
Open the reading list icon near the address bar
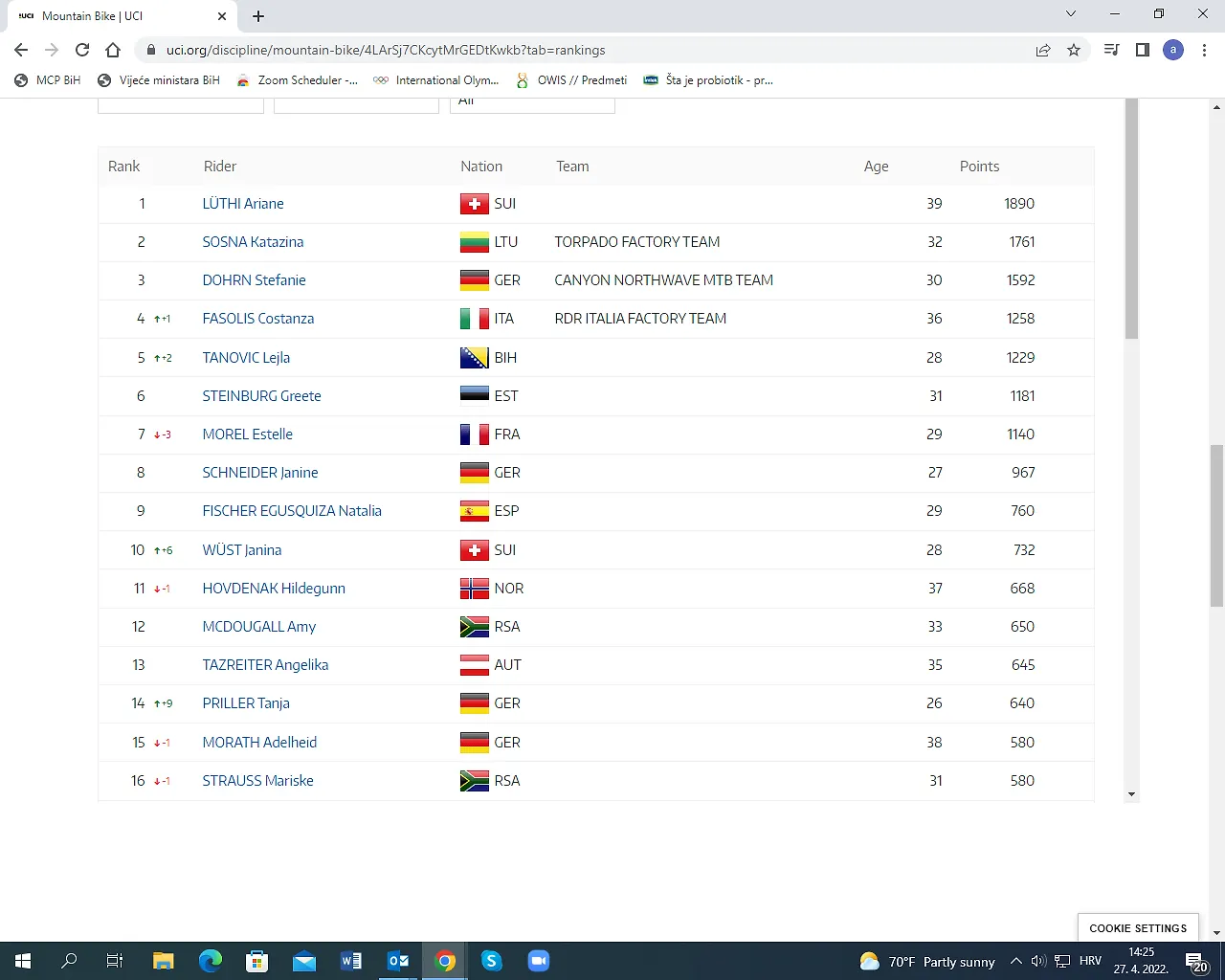[1110, 50]
